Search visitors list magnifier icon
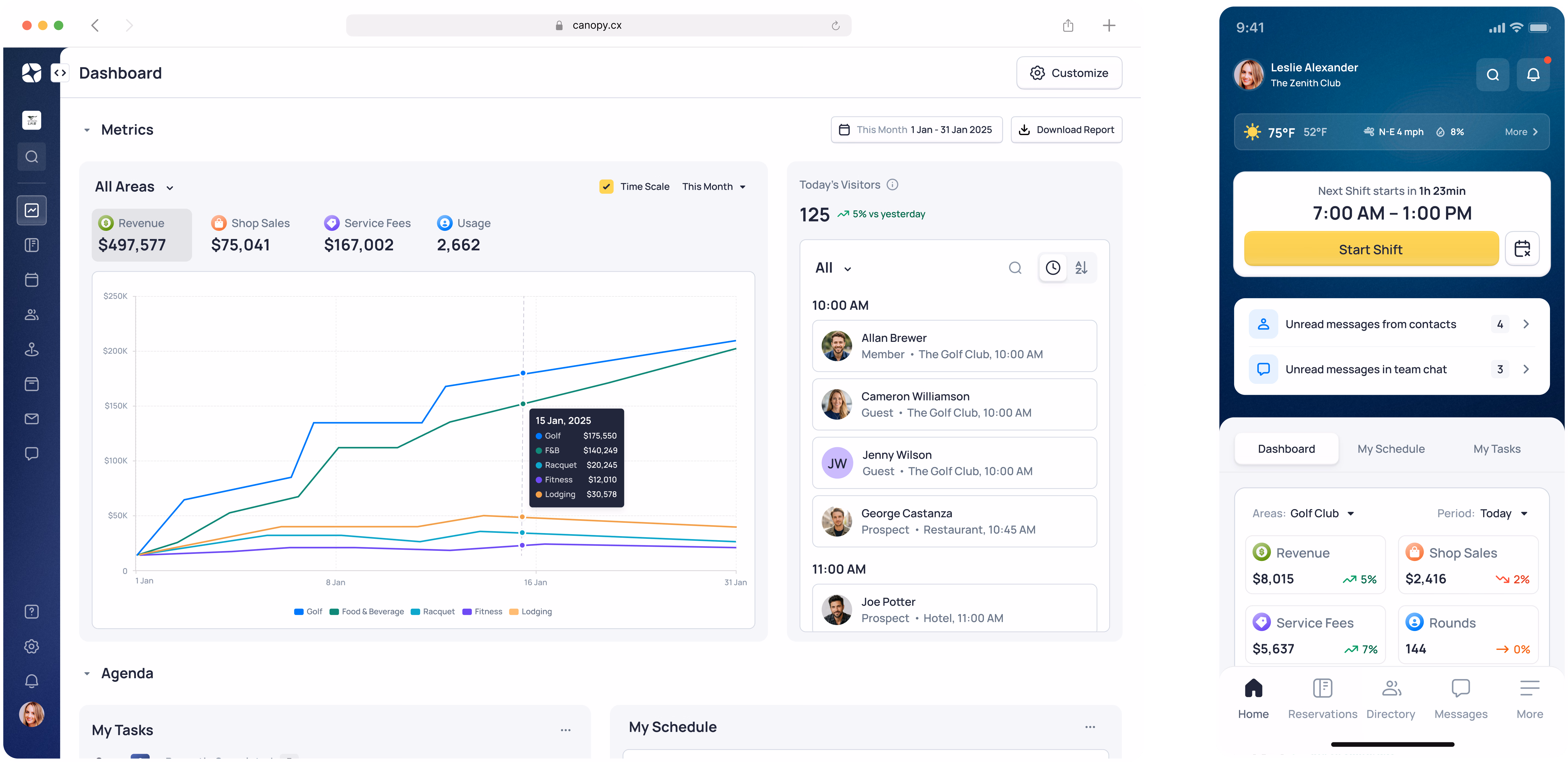Screen dimensions: 1568x762 [x=1015, y=268]
